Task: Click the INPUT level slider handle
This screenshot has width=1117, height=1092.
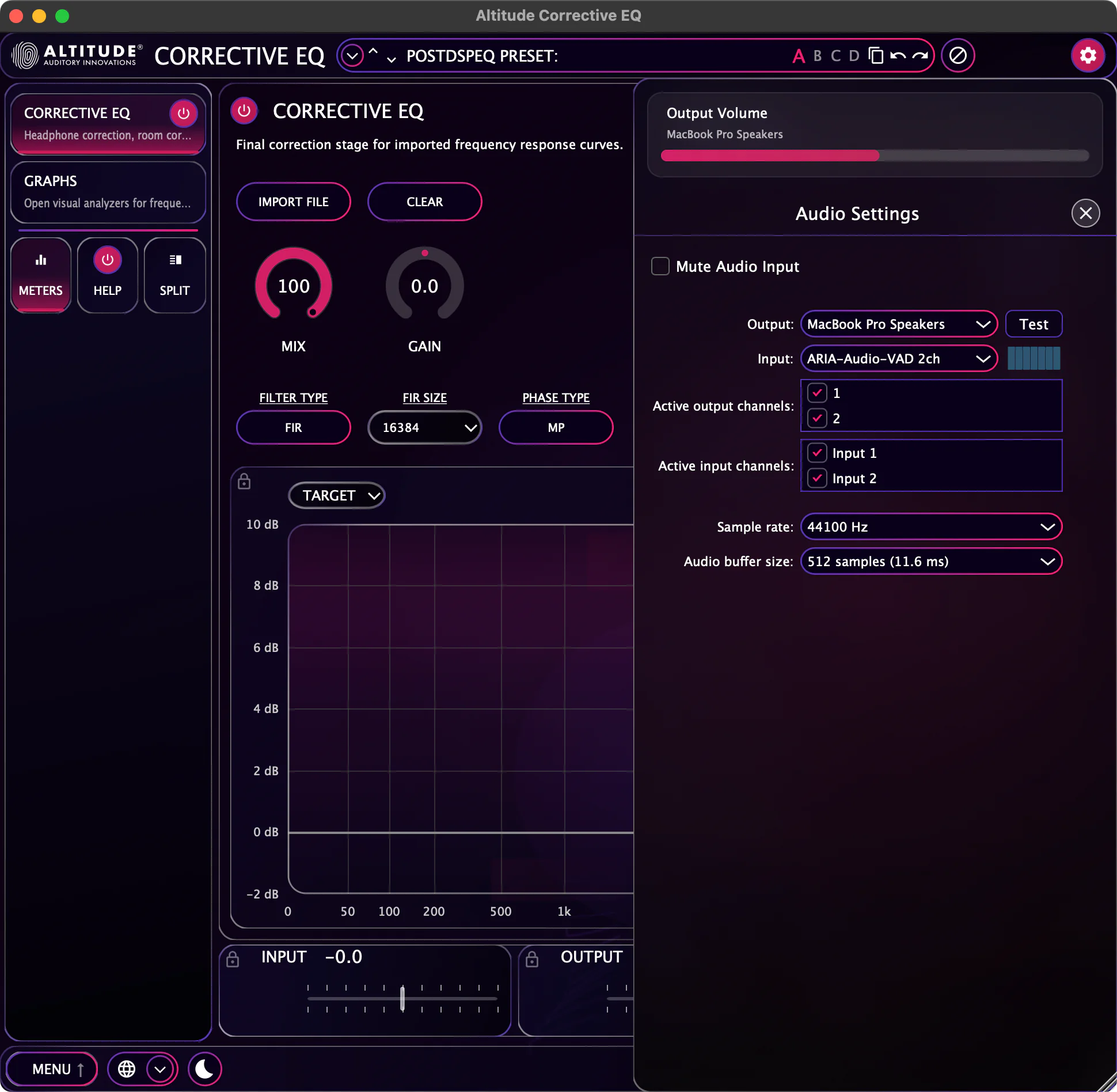Action: (402, 998)
